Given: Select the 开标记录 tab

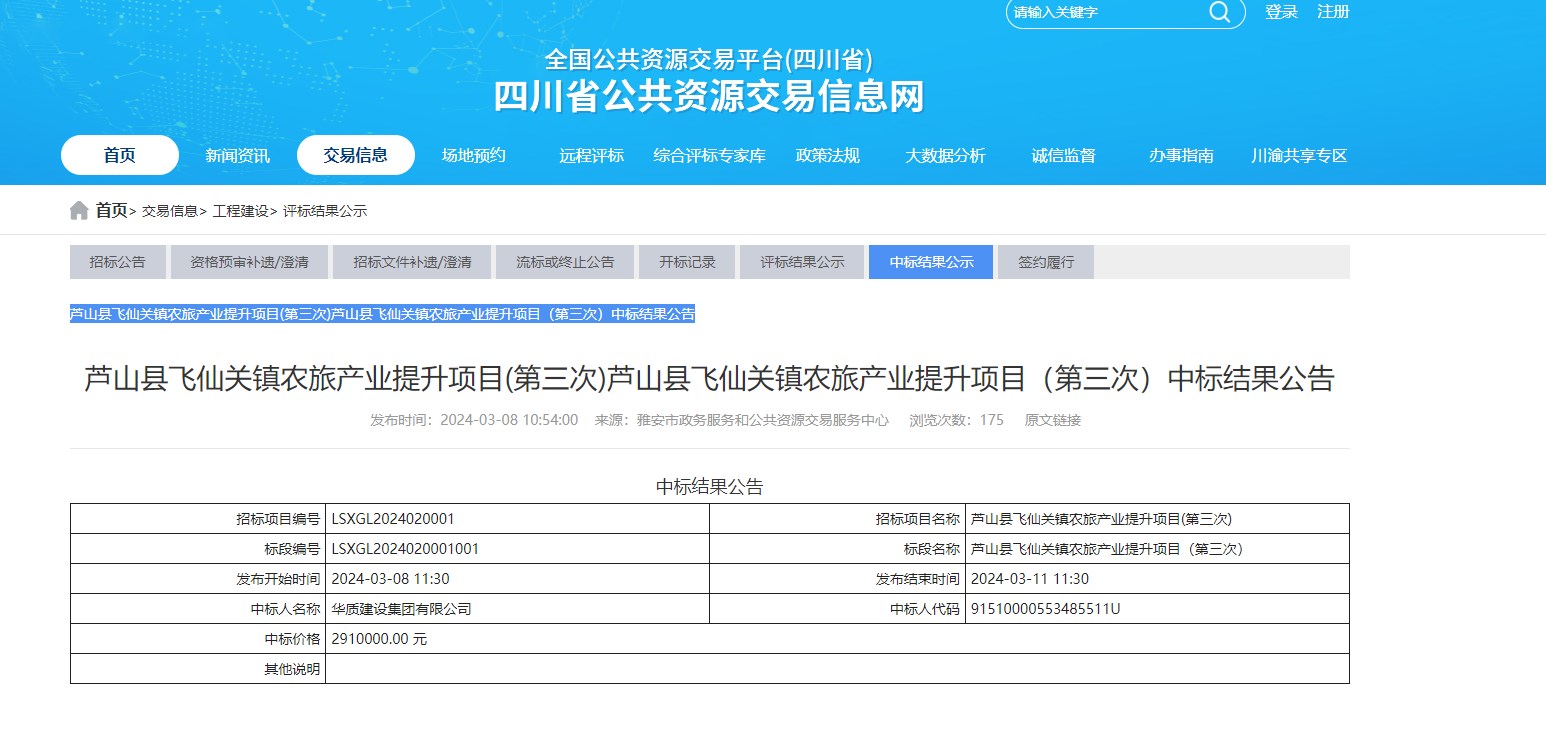Looking at the screenshot, I should [687, 262].
